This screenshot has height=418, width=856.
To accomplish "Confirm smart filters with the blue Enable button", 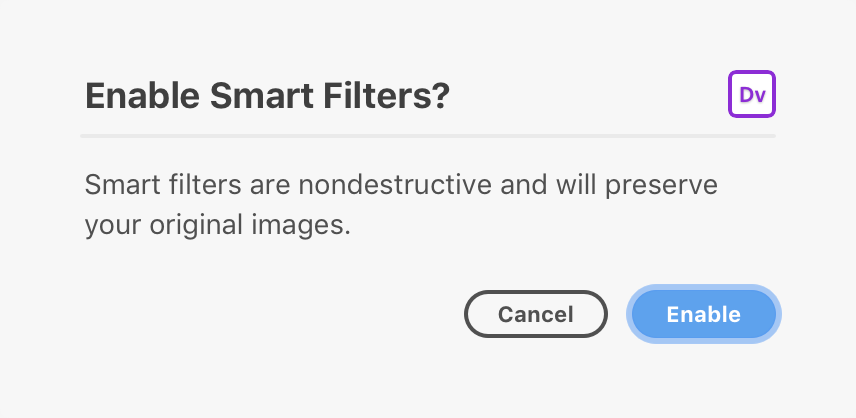I will point(704,314).
